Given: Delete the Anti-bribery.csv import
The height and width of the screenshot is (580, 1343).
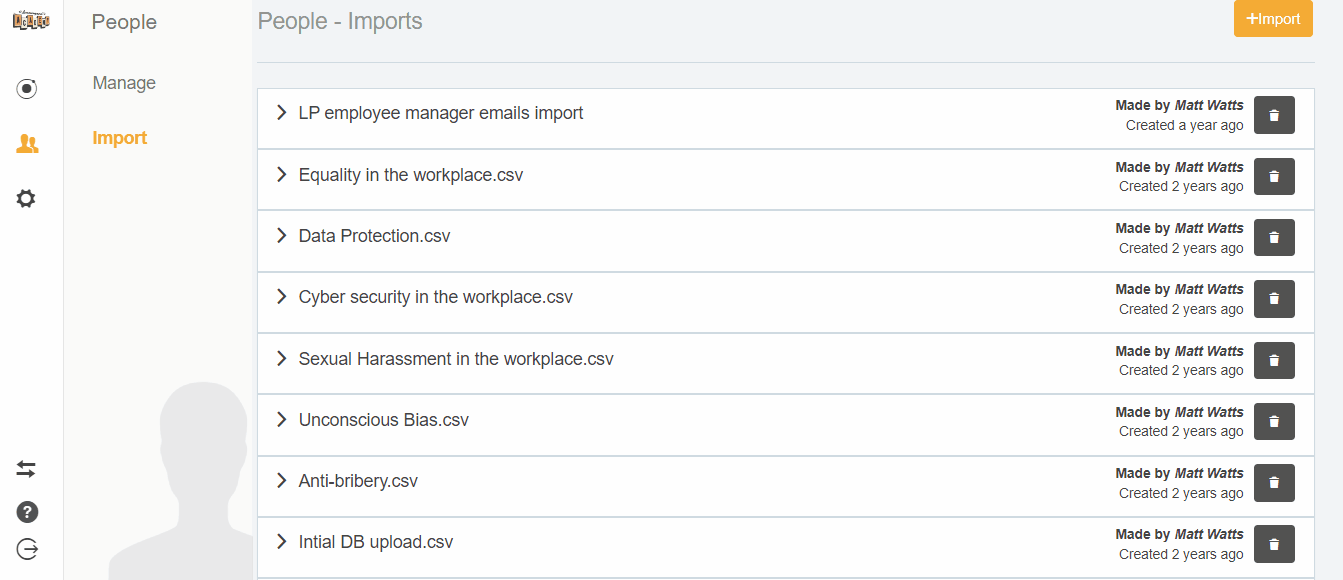Looking at the screenshot, I should coord(1274,482).
